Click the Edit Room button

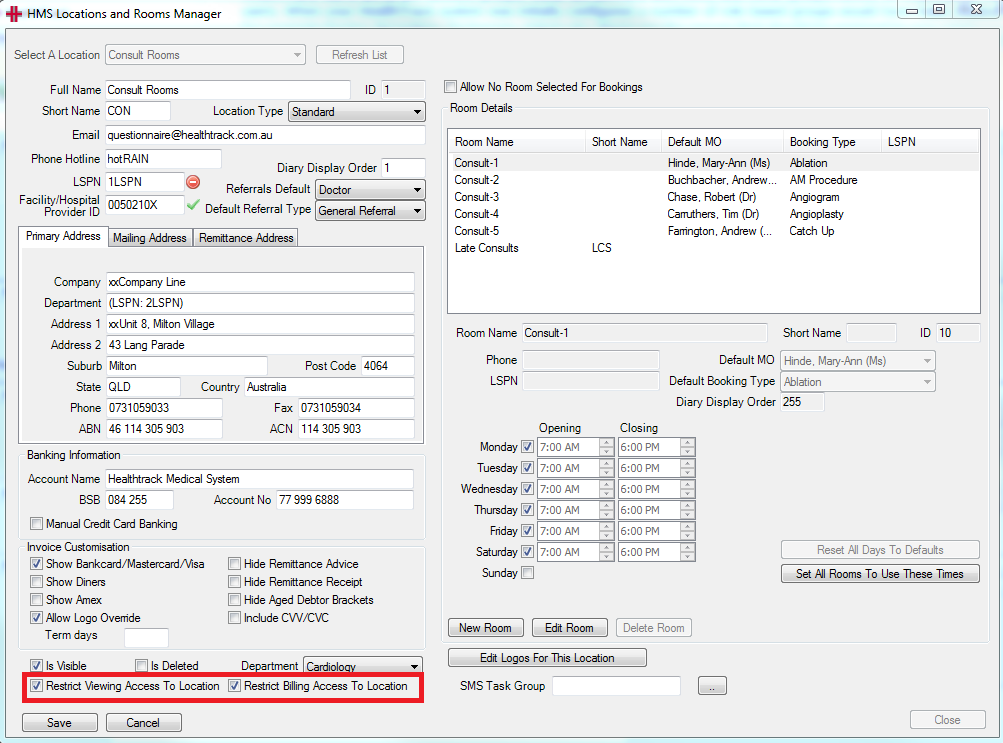click(x=569, y=628)
